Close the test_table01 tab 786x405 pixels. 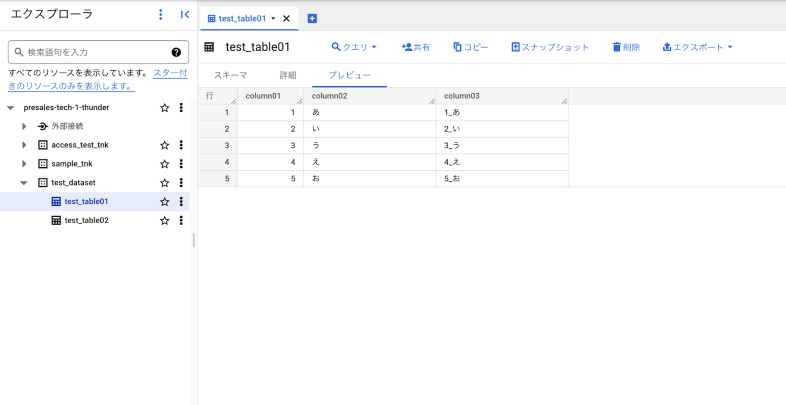[x=287, y=18]
